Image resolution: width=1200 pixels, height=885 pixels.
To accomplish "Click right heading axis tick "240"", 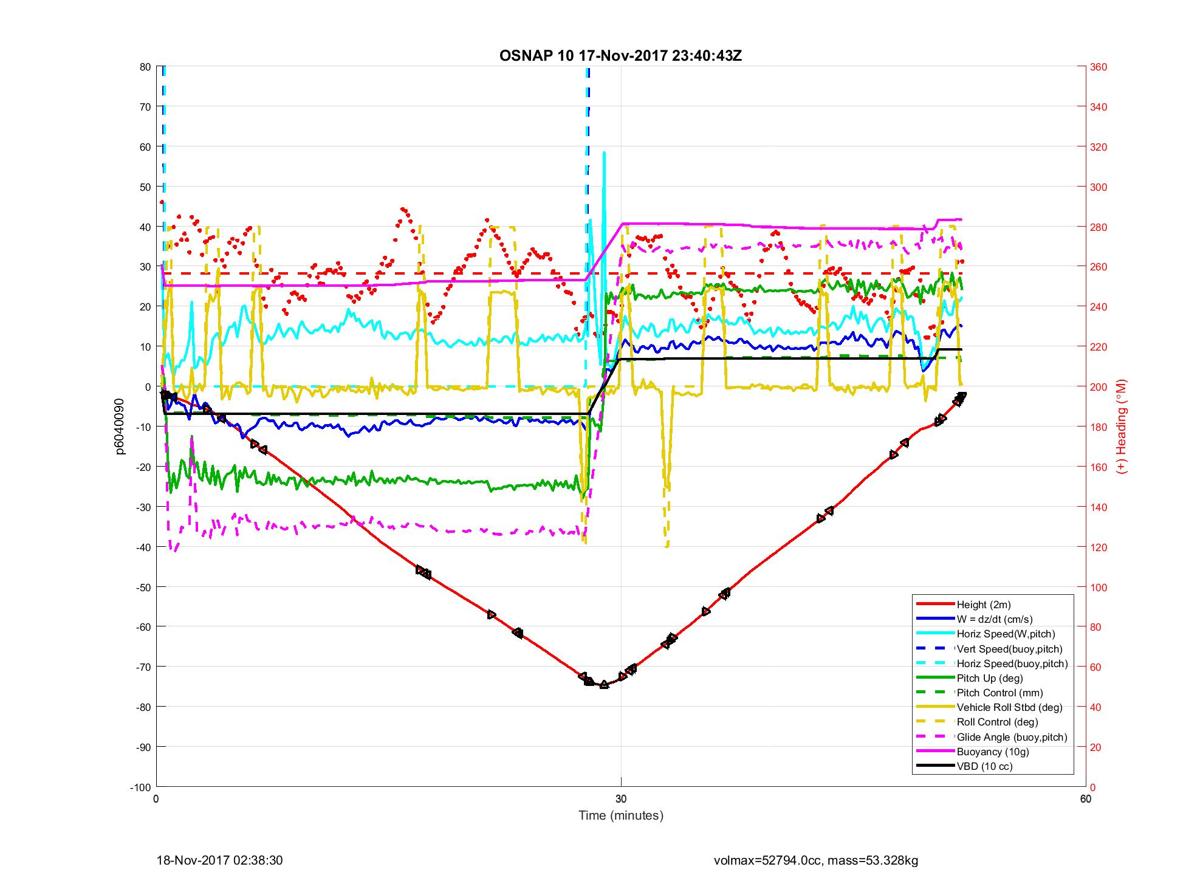I will 1099,307.
